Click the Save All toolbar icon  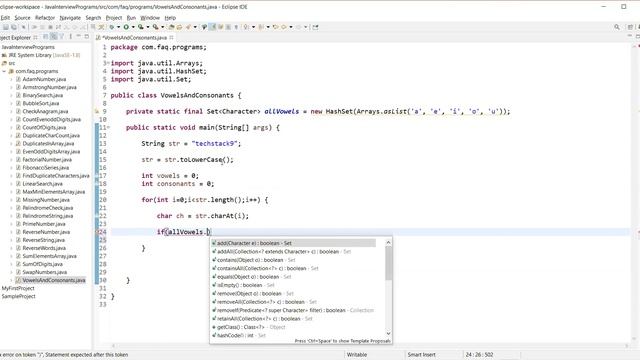coord(13,27)
